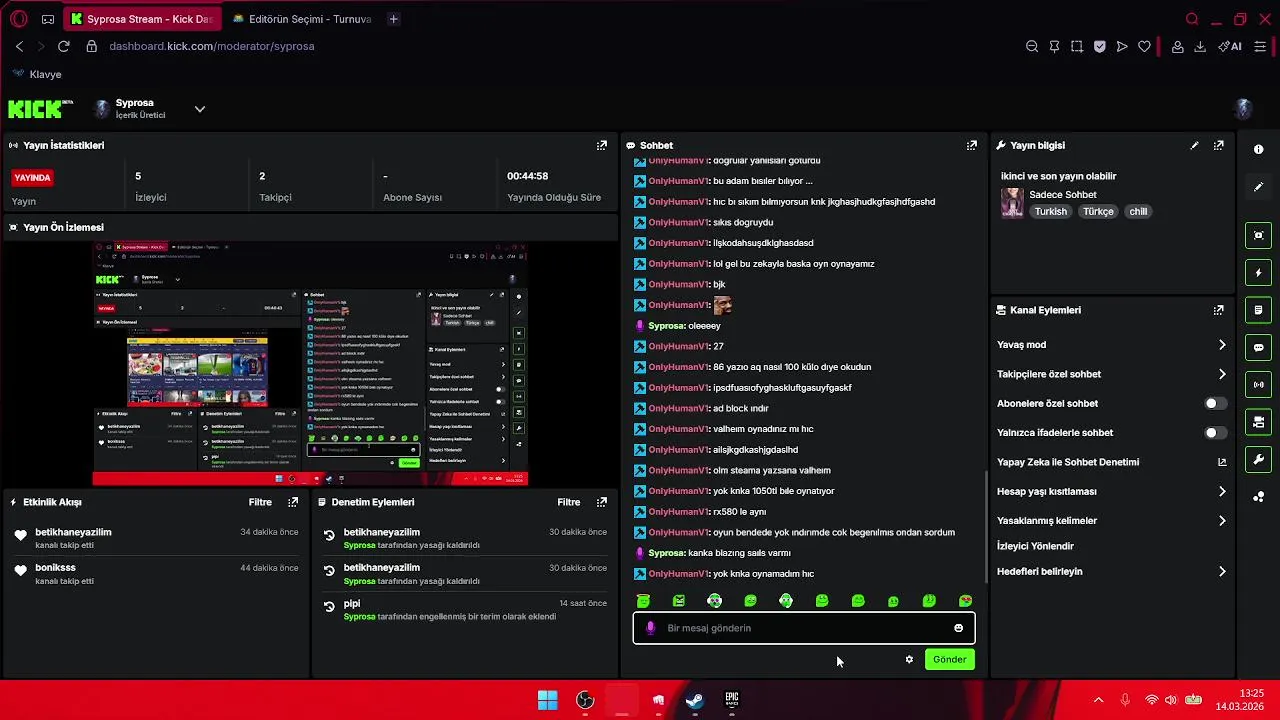The height and width of the screenshot is (720, 1280).
Task: Reload the page
Action: (x=64, y=46)
